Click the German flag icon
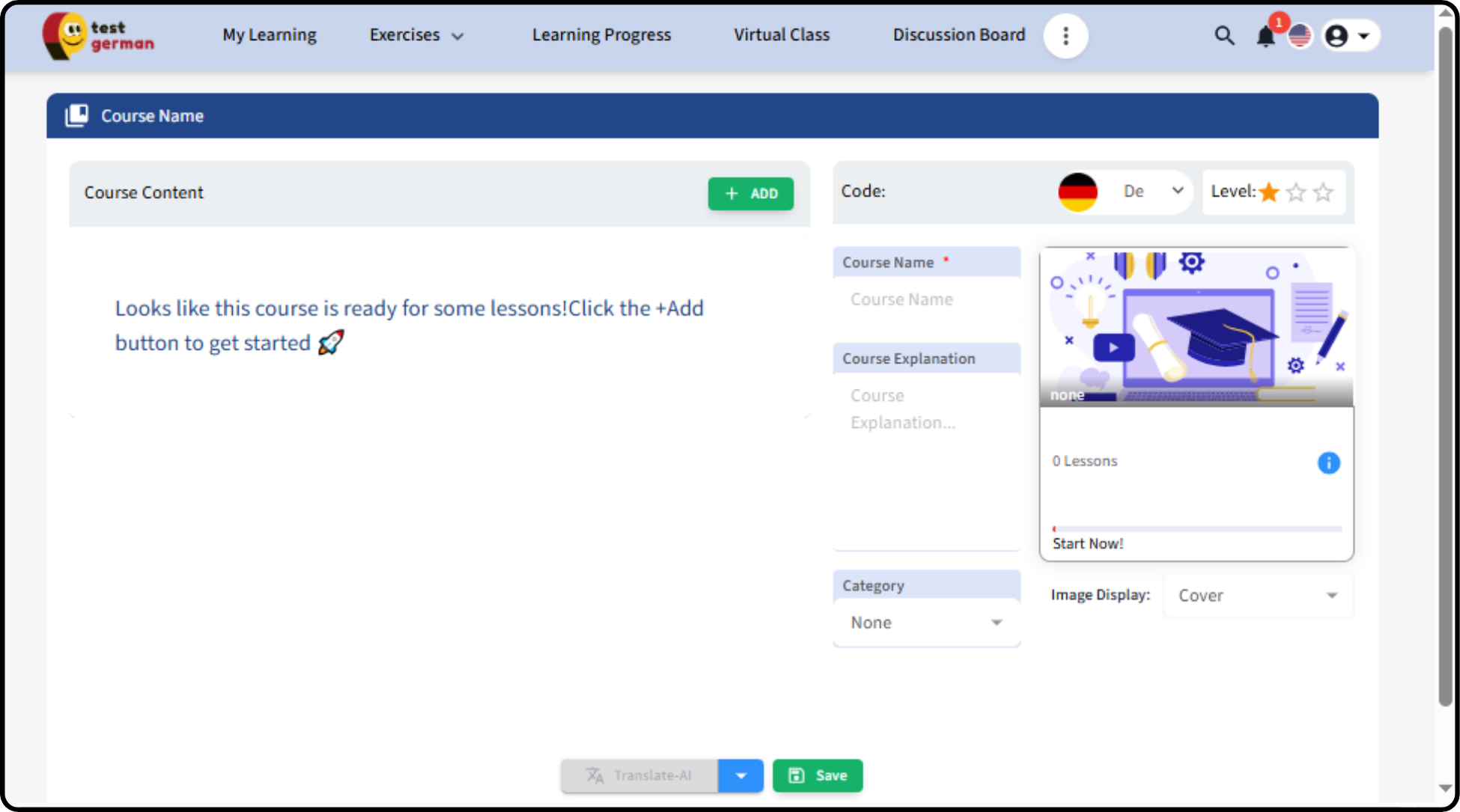 tap(1077, 192)
